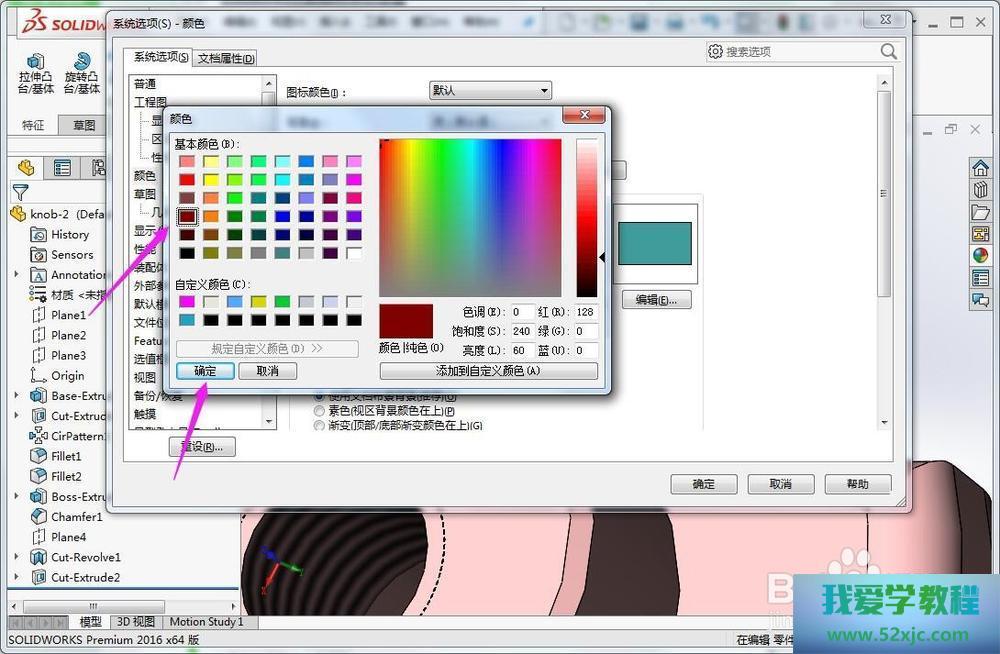The height and width of the screenshot is (654, 1000).
Task: Open the Design Library icon in task pane
Action: click(x=980, y=190)
